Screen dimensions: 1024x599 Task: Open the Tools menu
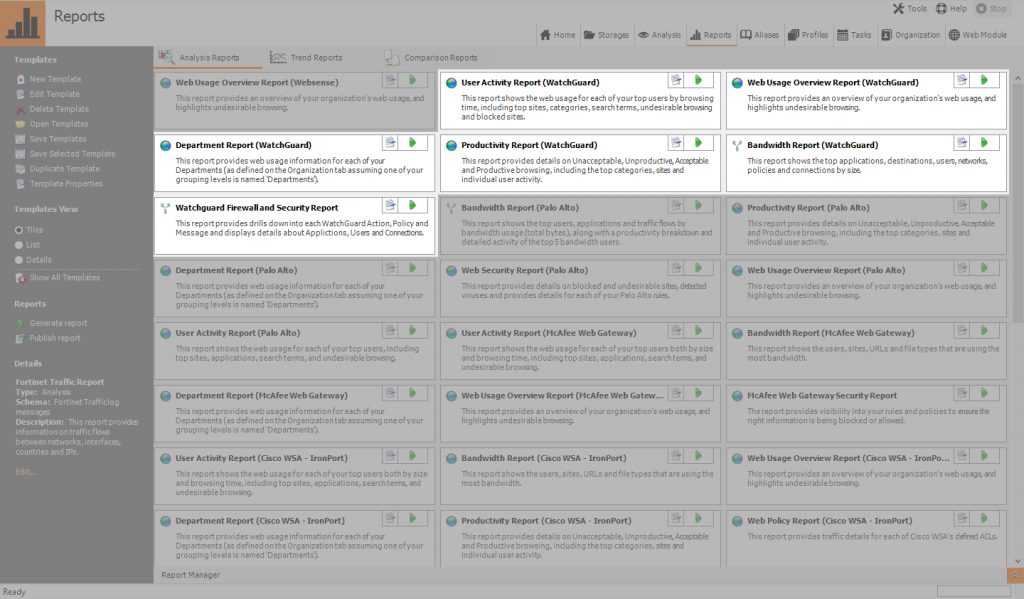[x=910, y=8]
